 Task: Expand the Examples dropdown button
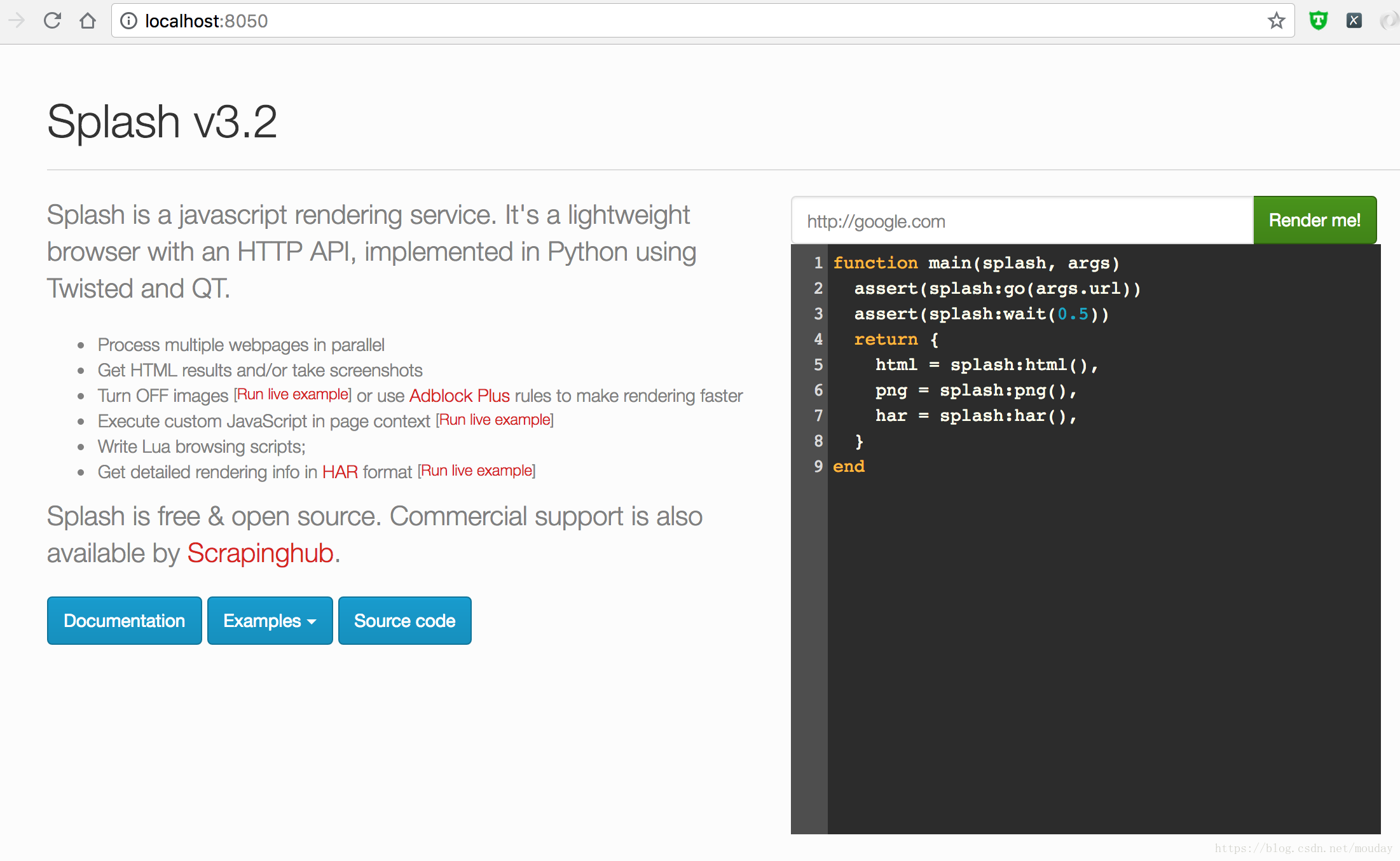coord(270,621)
